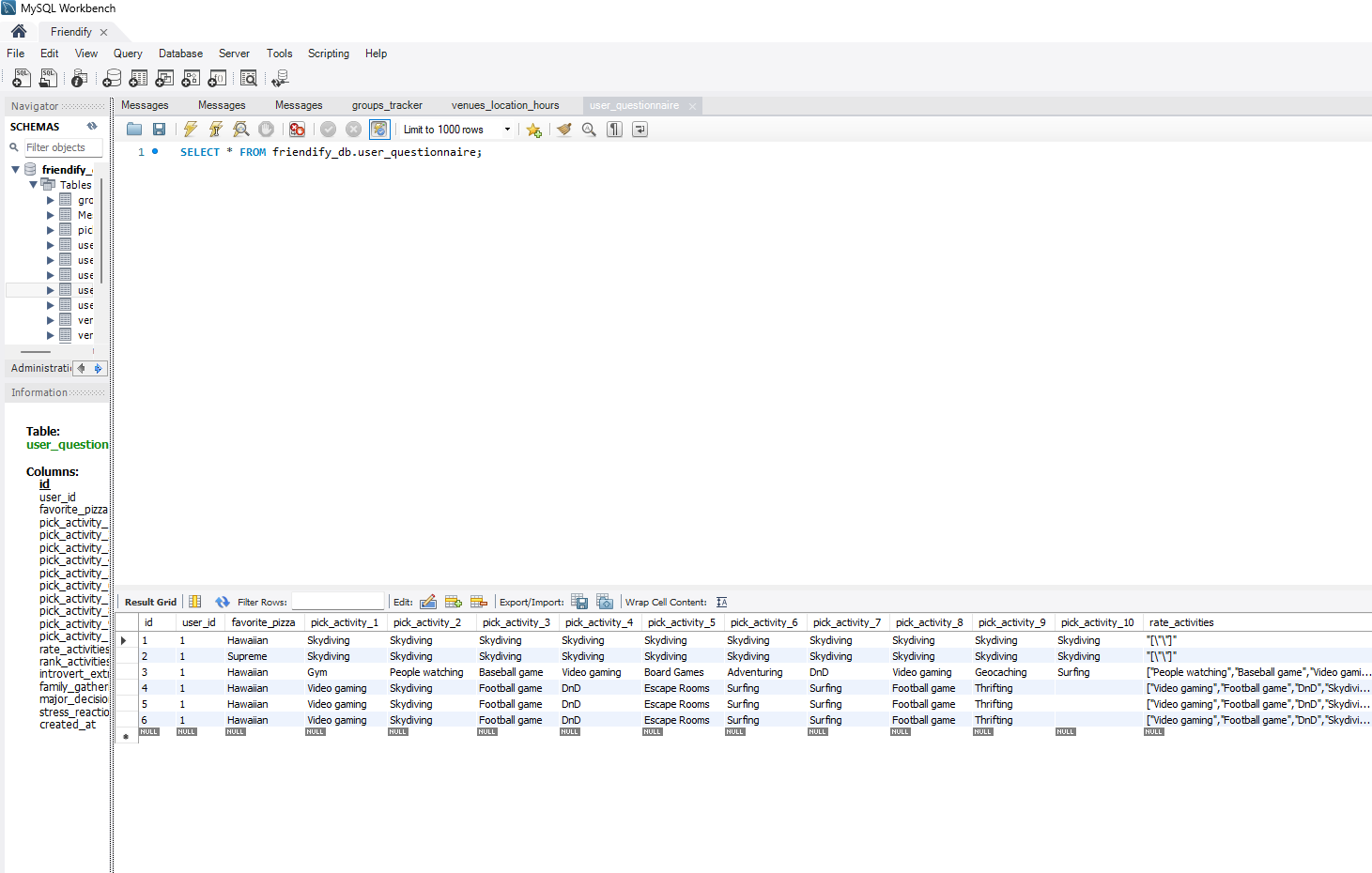Create new table icon
This screenshot has width=1372, height=873.
click(x=138, y=79)
